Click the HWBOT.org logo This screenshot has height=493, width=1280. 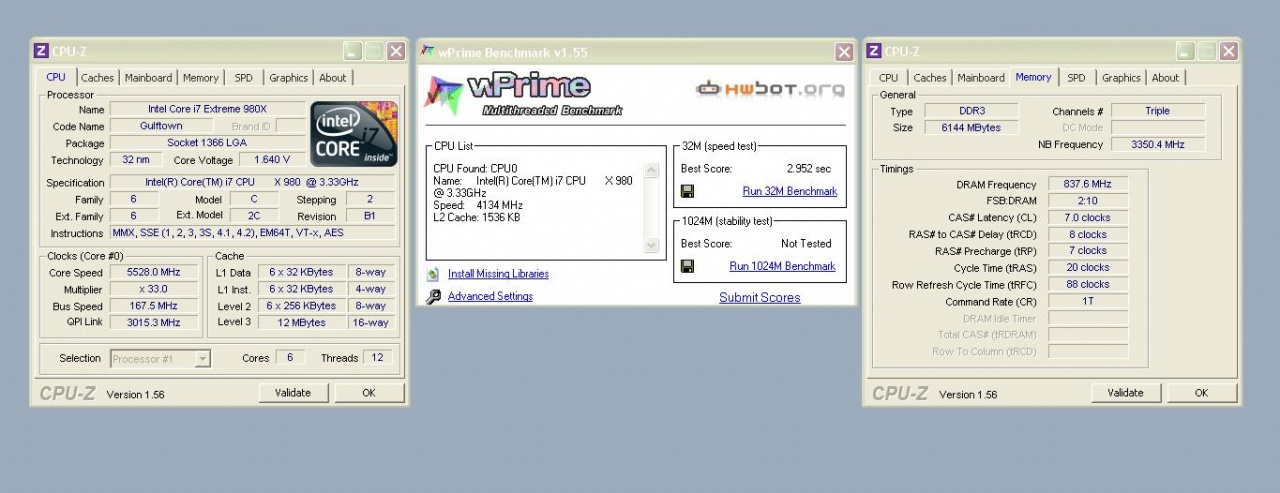(770, 89)
